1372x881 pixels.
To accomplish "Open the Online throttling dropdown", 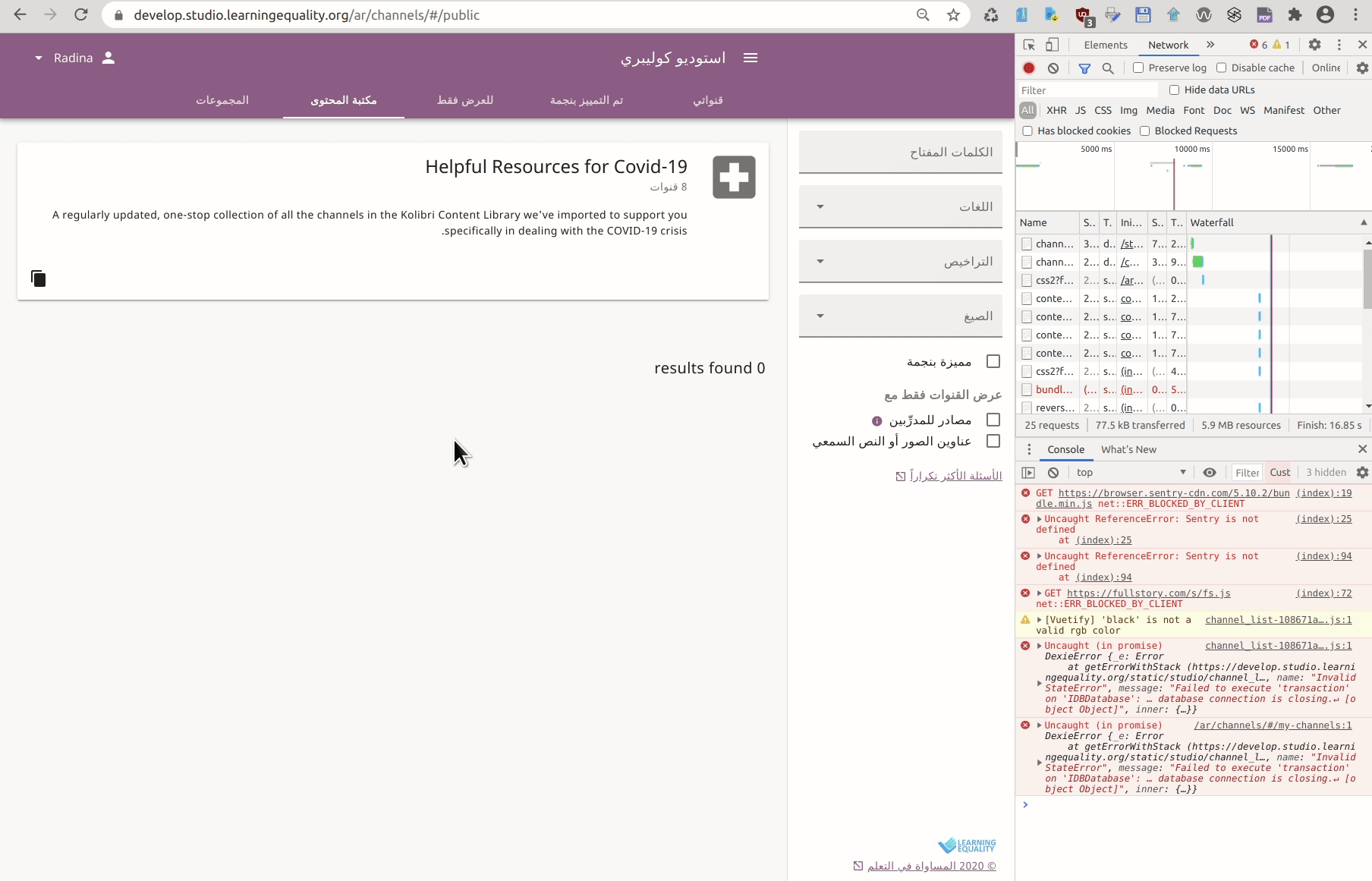I will click(x=1327, y=68).
